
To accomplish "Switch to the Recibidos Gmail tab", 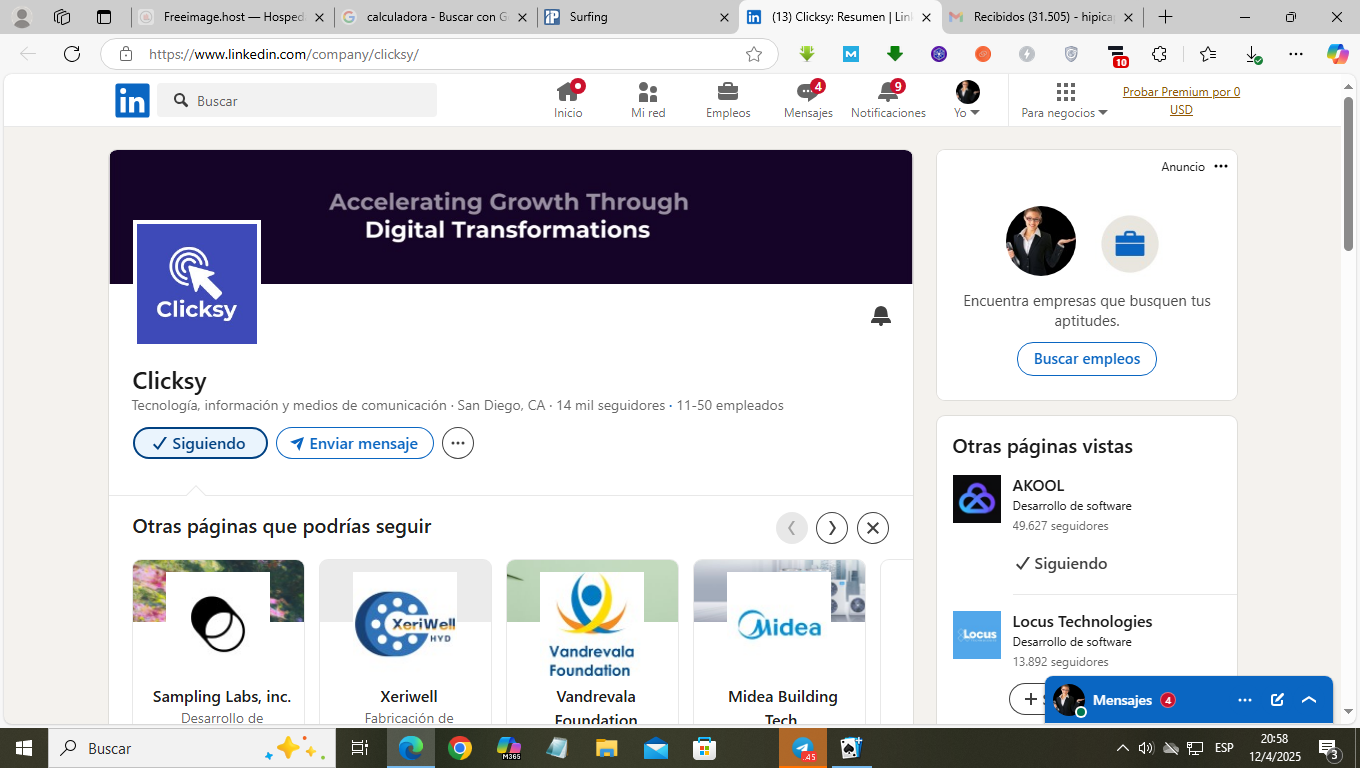I will click(1041, 17).
